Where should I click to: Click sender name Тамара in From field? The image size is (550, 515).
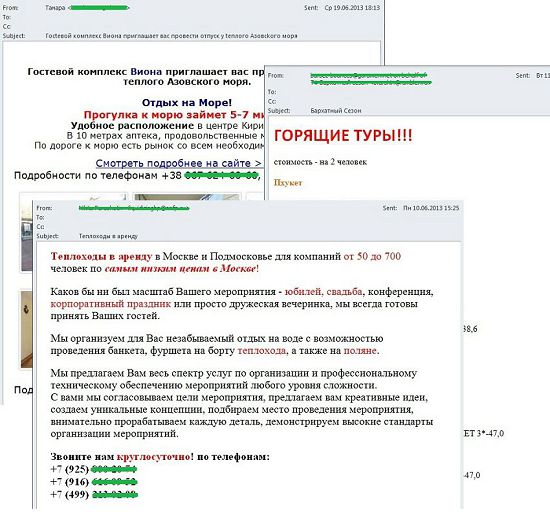pyautogui.click(x=55, y=7)
